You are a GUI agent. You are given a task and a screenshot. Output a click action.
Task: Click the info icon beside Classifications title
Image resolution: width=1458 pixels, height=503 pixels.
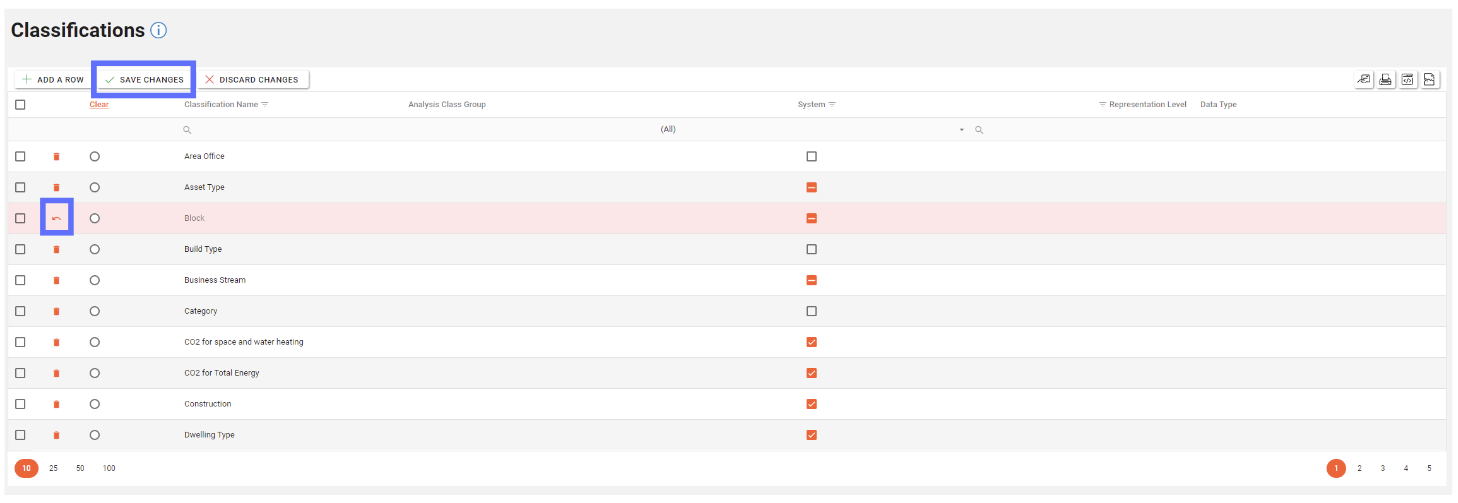click(x=158, y=30)
